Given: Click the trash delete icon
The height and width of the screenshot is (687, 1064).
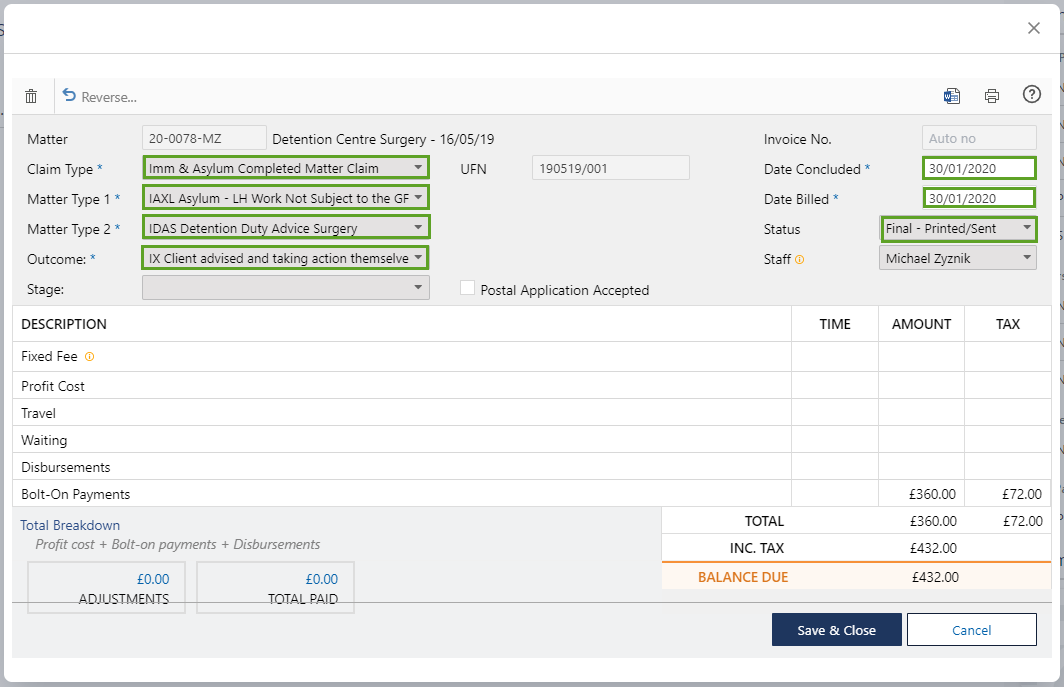Looking at the screenshot, I should (31, 97).
